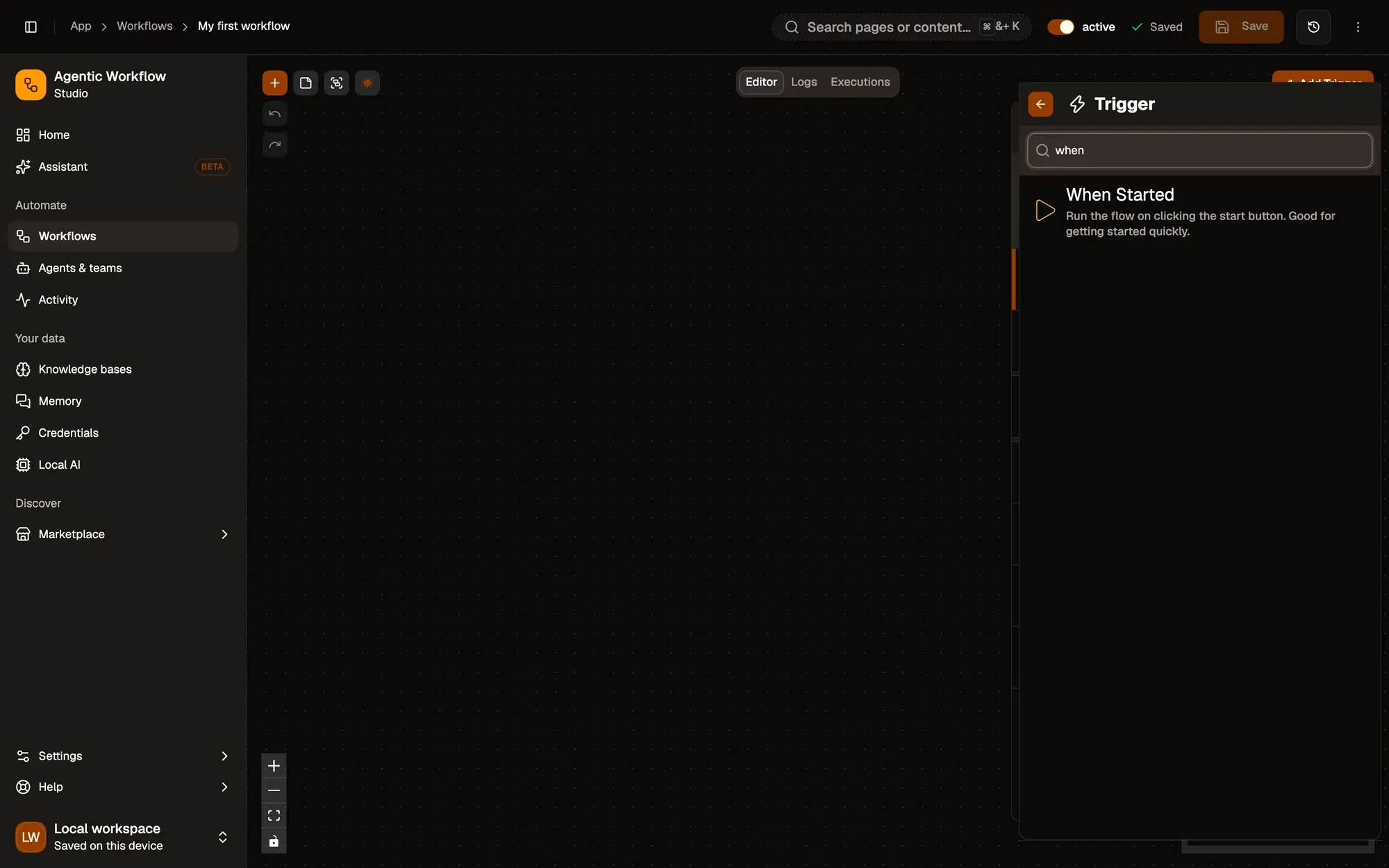Open Credentials page
1389x868 pixels.
tap(123, 433)
